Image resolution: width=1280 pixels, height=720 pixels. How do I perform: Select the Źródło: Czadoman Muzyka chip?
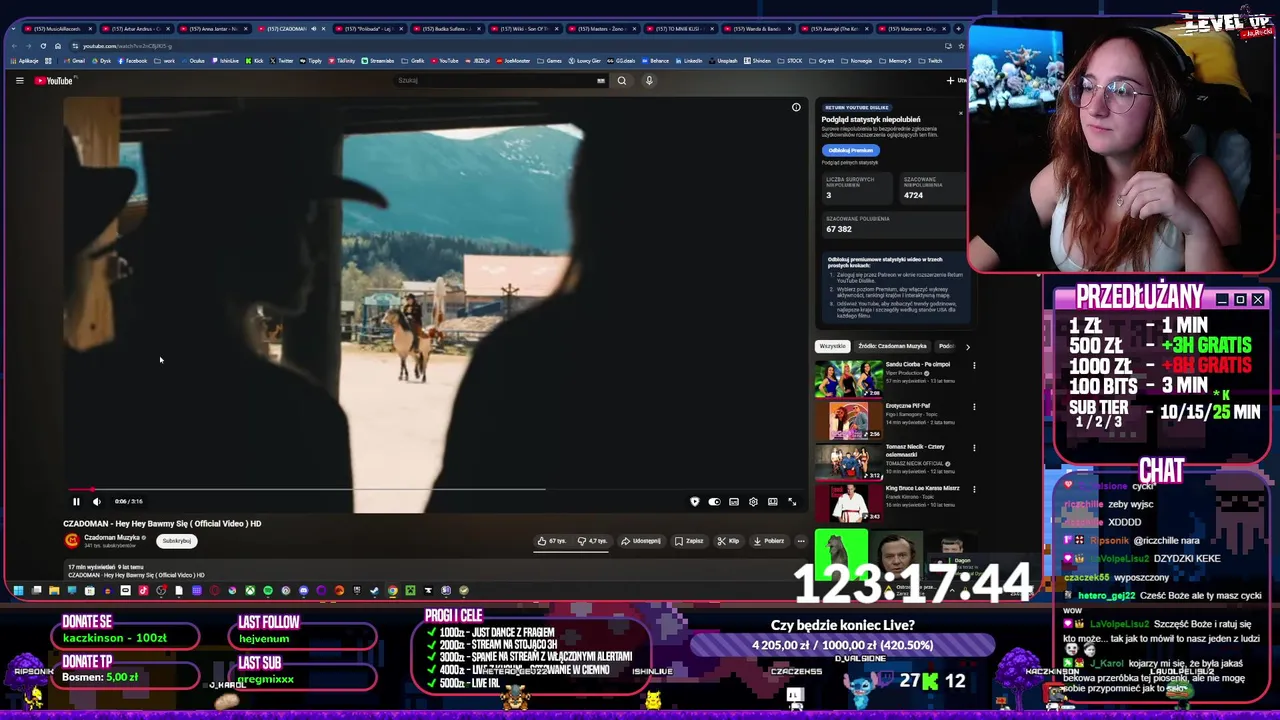[892, 346]
